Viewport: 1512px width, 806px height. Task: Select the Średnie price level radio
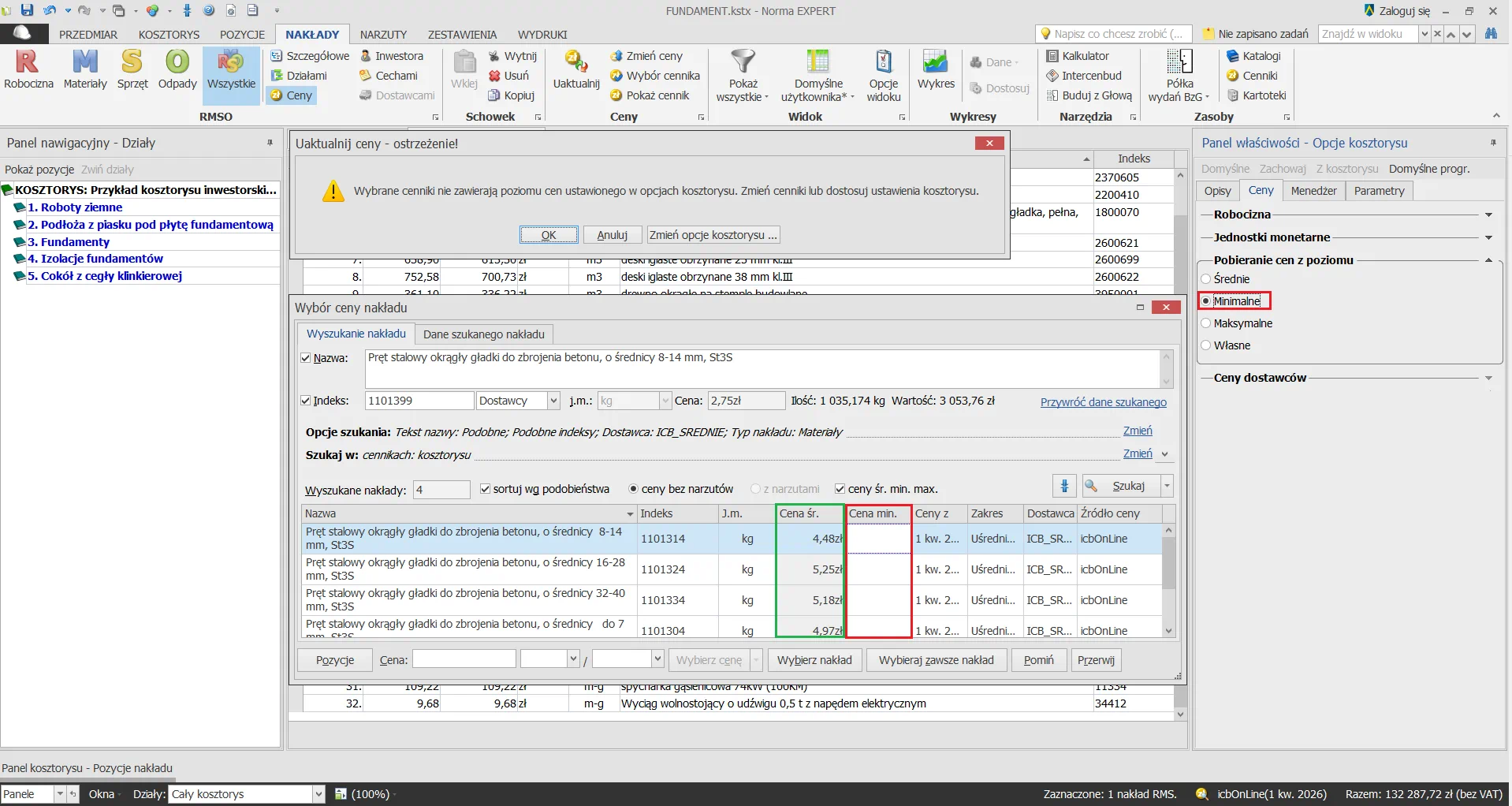[1206, 279]
